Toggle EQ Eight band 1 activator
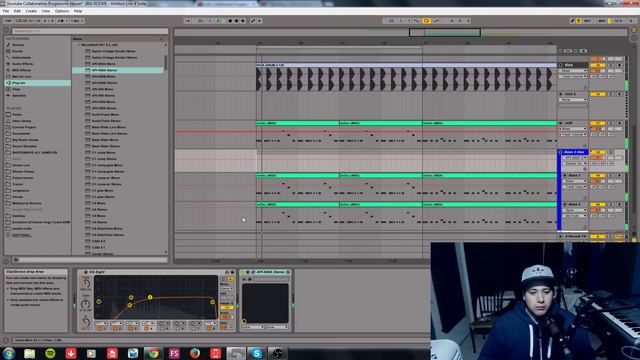The width and height of the screenshot is (640, 360). (x=99, y=328)
